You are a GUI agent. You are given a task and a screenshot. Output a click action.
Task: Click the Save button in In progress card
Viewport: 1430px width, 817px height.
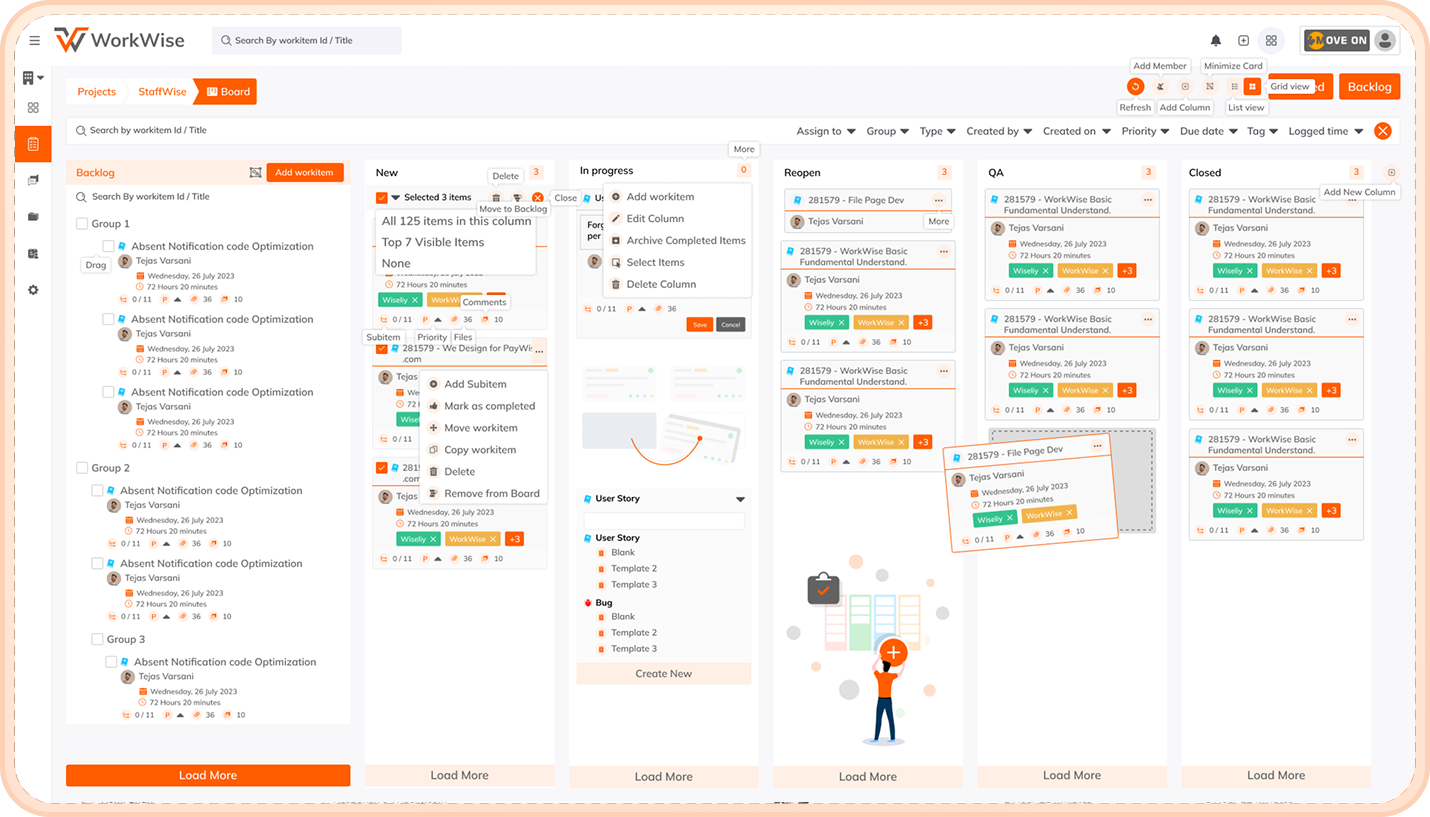click(x=699, y=325)
